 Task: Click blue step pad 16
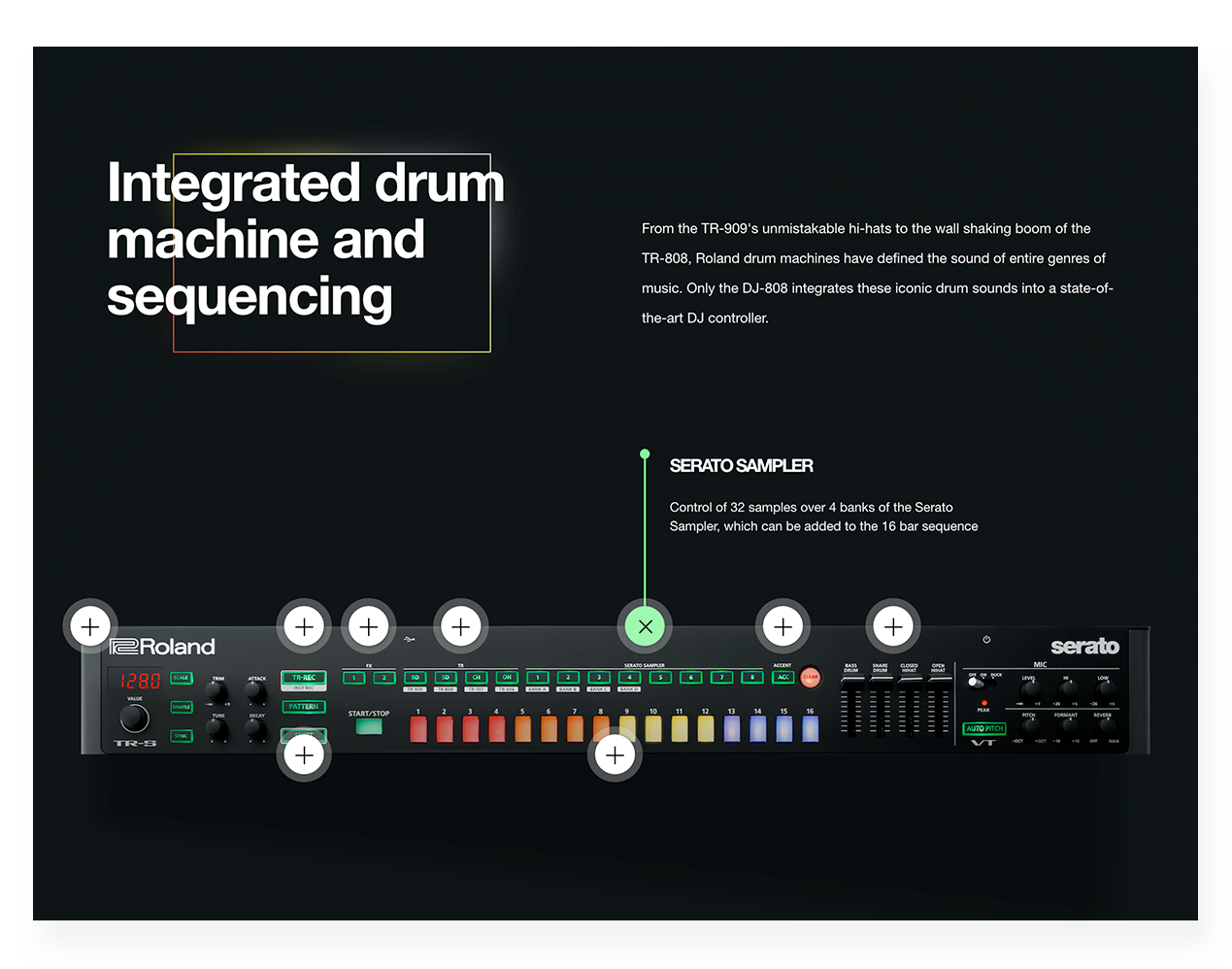[x=810, y=729]
